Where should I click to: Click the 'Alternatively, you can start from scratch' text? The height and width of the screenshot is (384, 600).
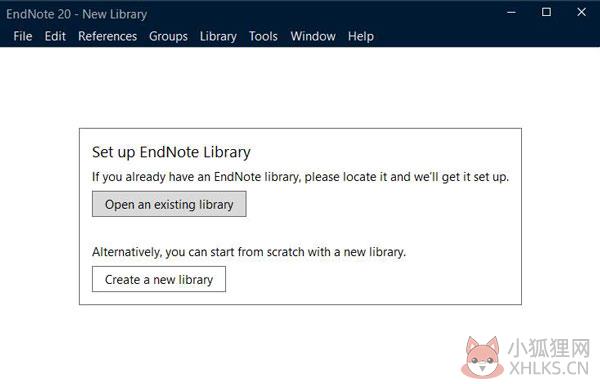(249, 252)
